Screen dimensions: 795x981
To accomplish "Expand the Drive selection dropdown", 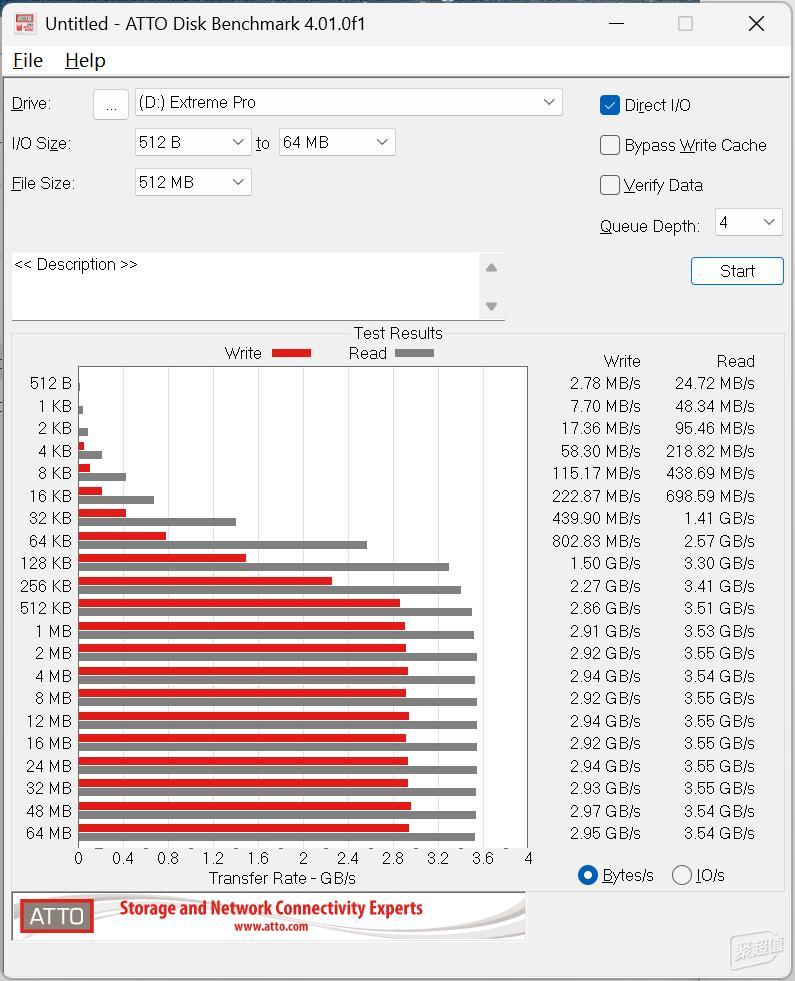I will [348, 103].
